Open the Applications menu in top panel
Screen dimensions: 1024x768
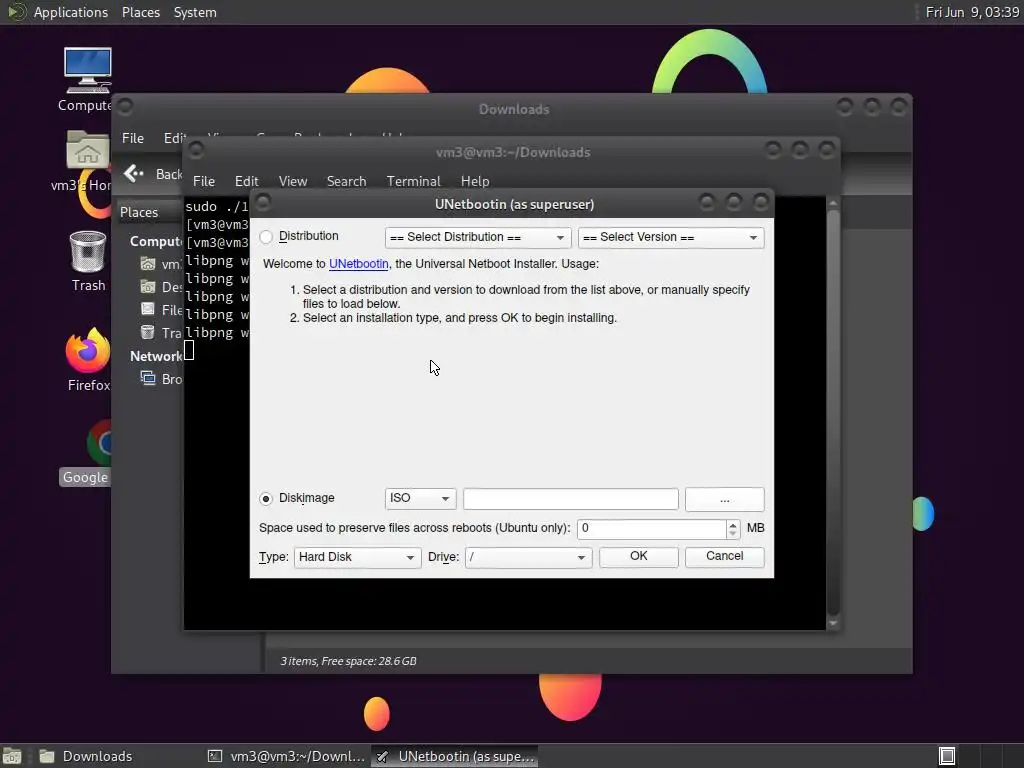pyautogui.click(x=71, y=12)
